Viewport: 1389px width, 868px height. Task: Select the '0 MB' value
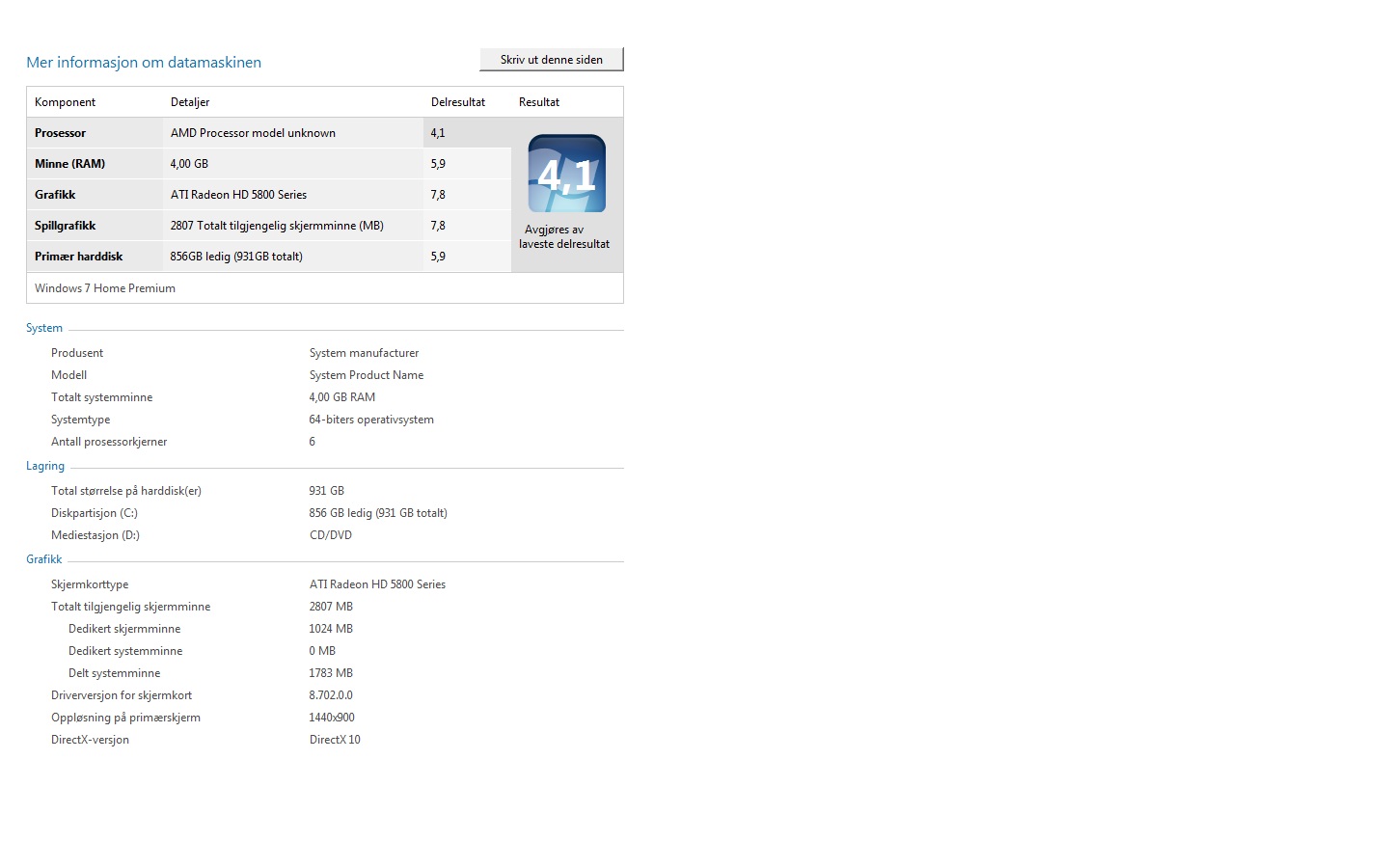pyautogui.click(x=322, y=651)
